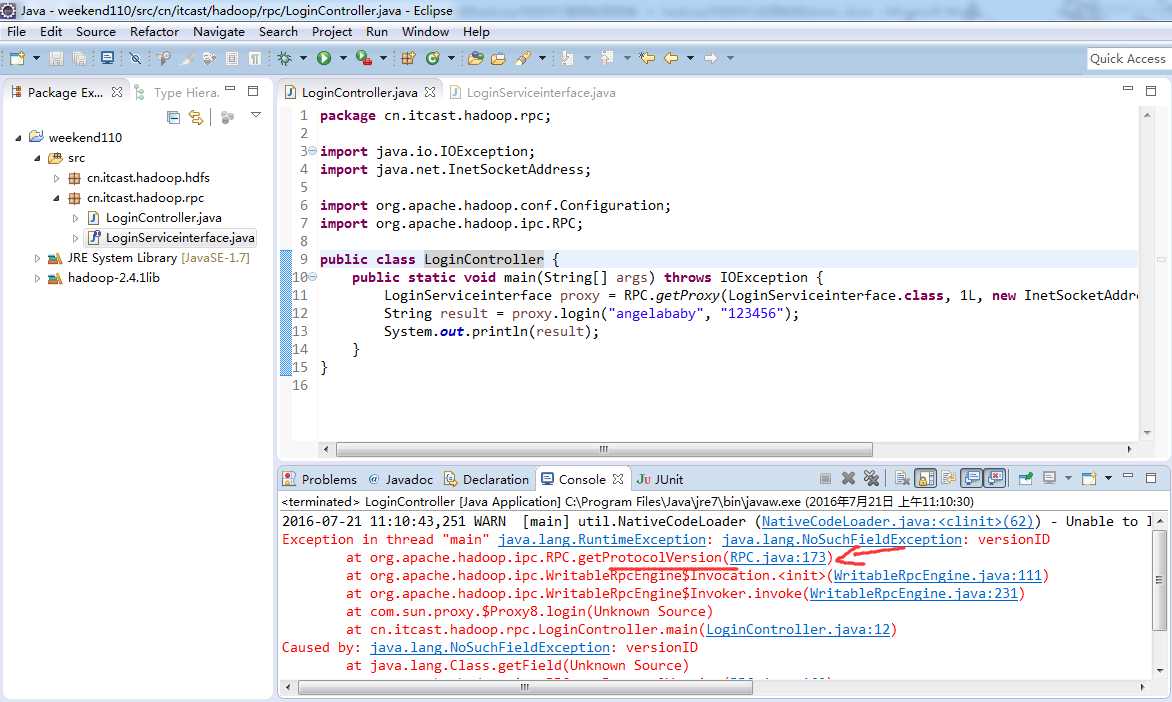Click the Clear Console icon
This screenshot has height=702, width=1172.
click(902, 478)
